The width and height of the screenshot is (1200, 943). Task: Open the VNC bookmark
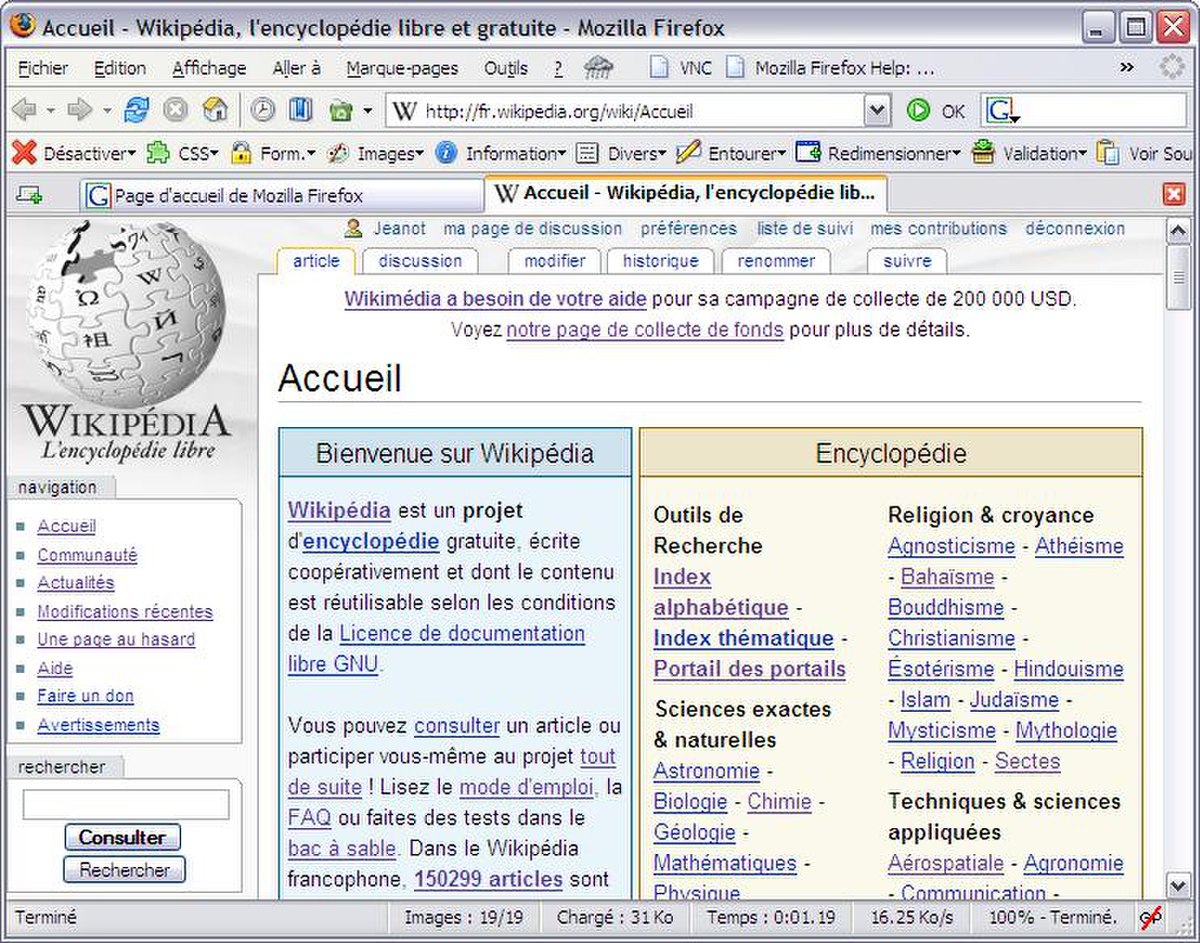[x=680, y=68]
